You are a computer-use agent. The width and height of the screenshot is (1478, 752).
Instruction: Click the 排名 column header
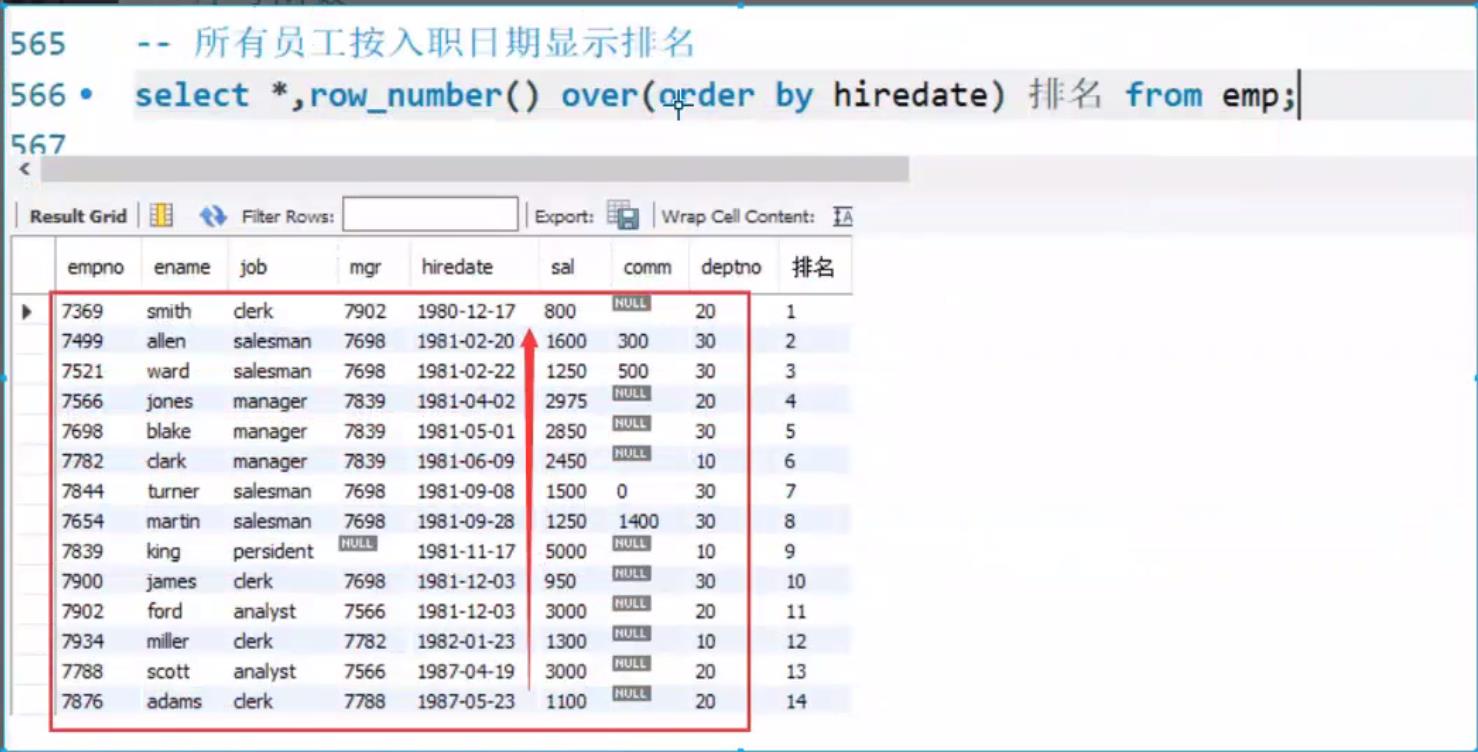point(812,267)
